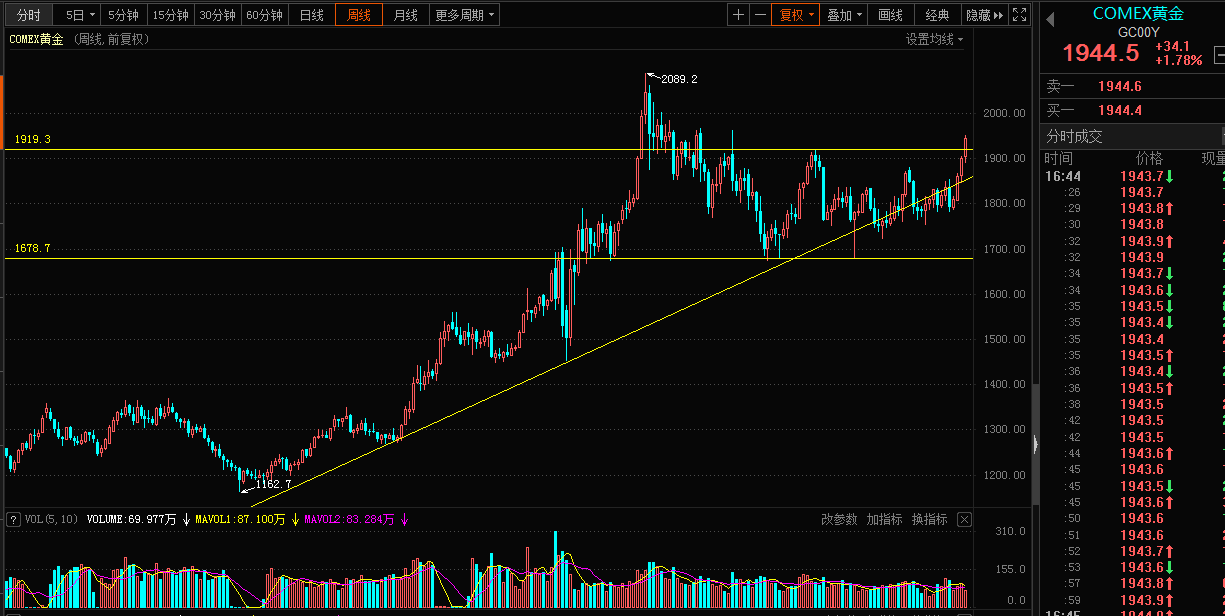This screenshot has width=1225, height=616.
Task: Select the :38 tick row 1943.5
Action: tap(1132, 404)
